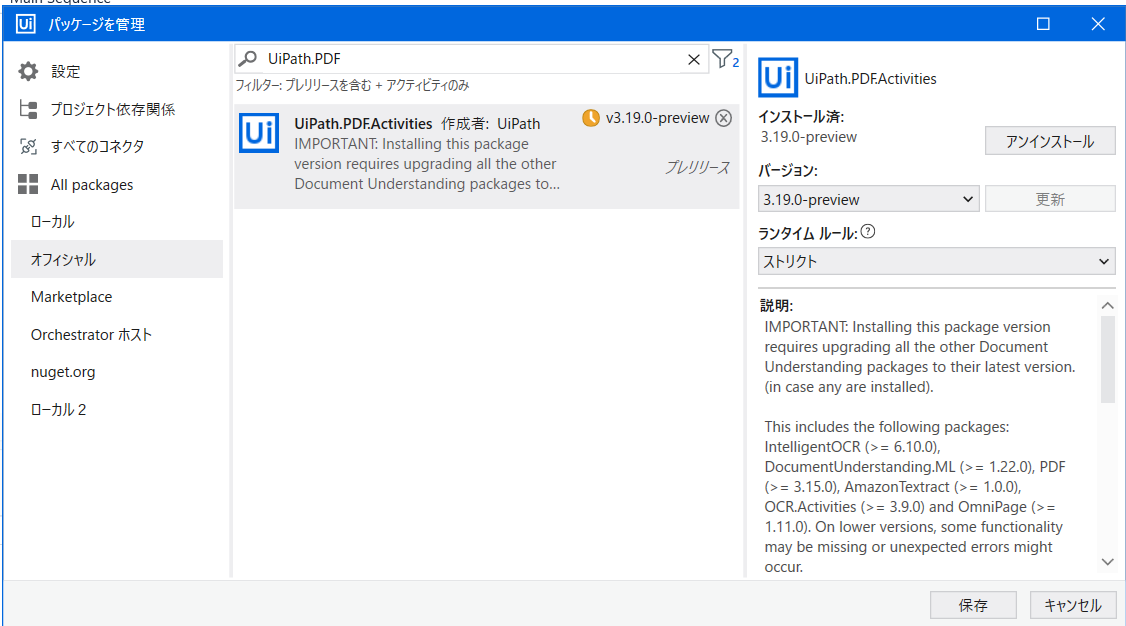Open プロジェクト依存関係 section

[113, 109]
